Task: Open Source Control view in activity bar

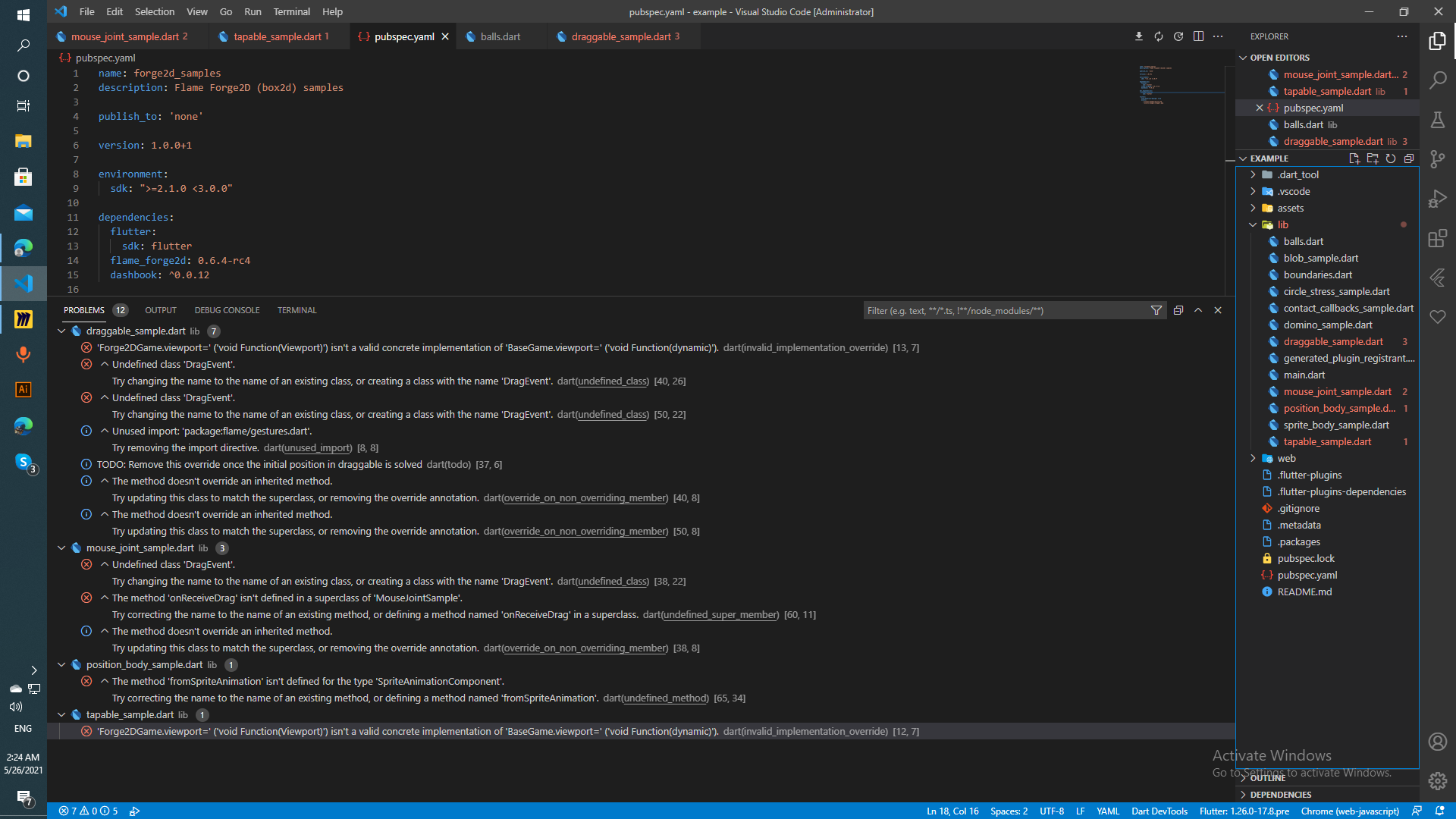Action: pyautogui.click(x=1437, y=159)
